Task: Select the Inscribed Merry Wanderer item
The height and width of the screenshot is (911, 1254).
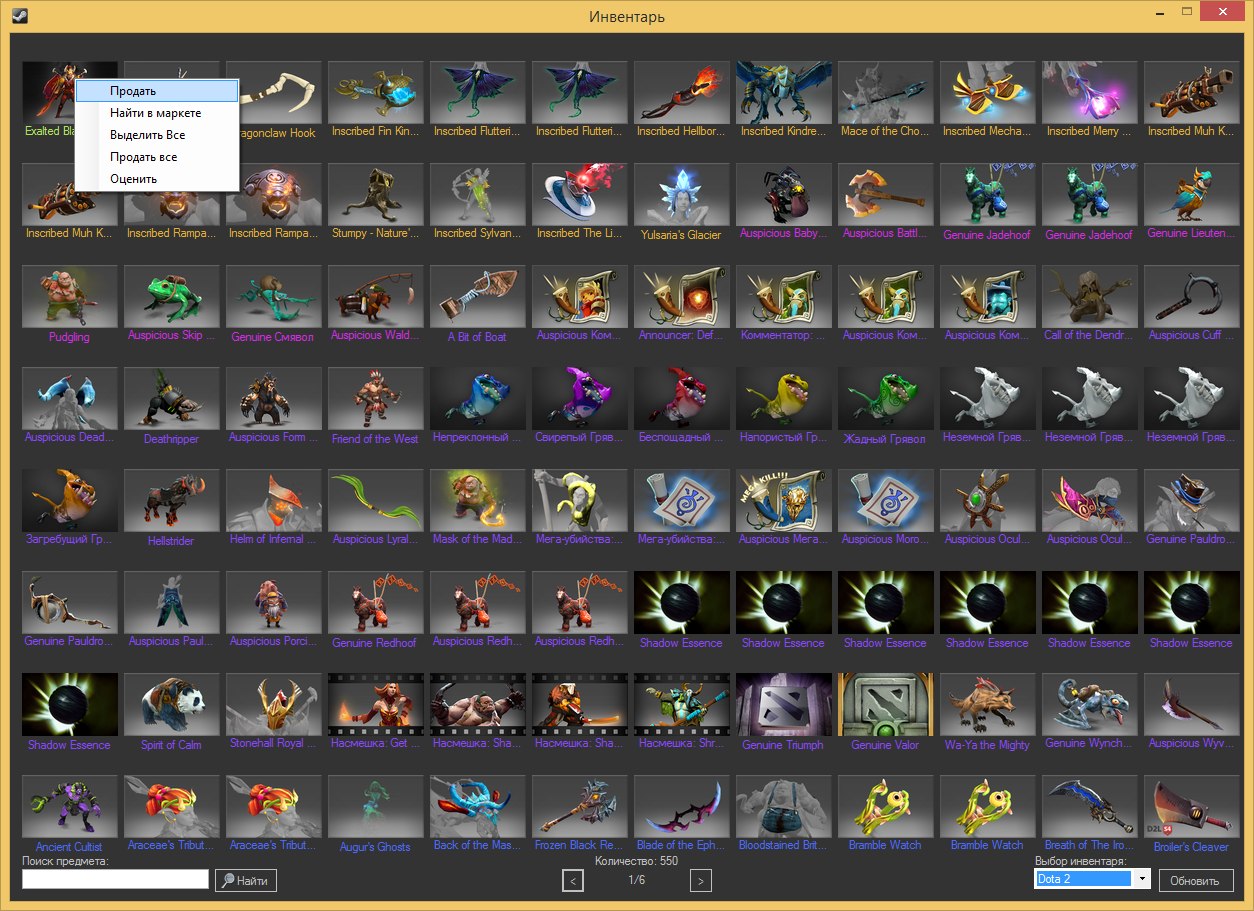Action: (1090, 93)
